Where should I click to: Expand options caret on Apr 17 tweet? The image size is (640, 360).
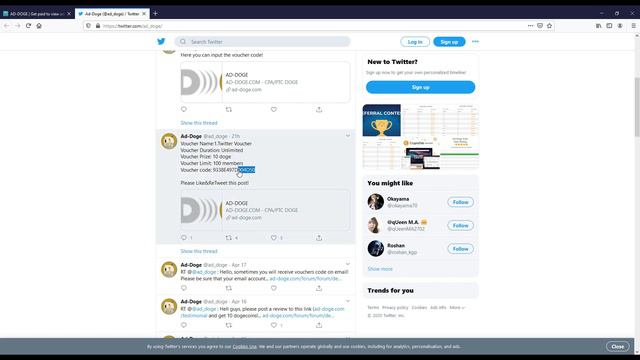[348, 264]
